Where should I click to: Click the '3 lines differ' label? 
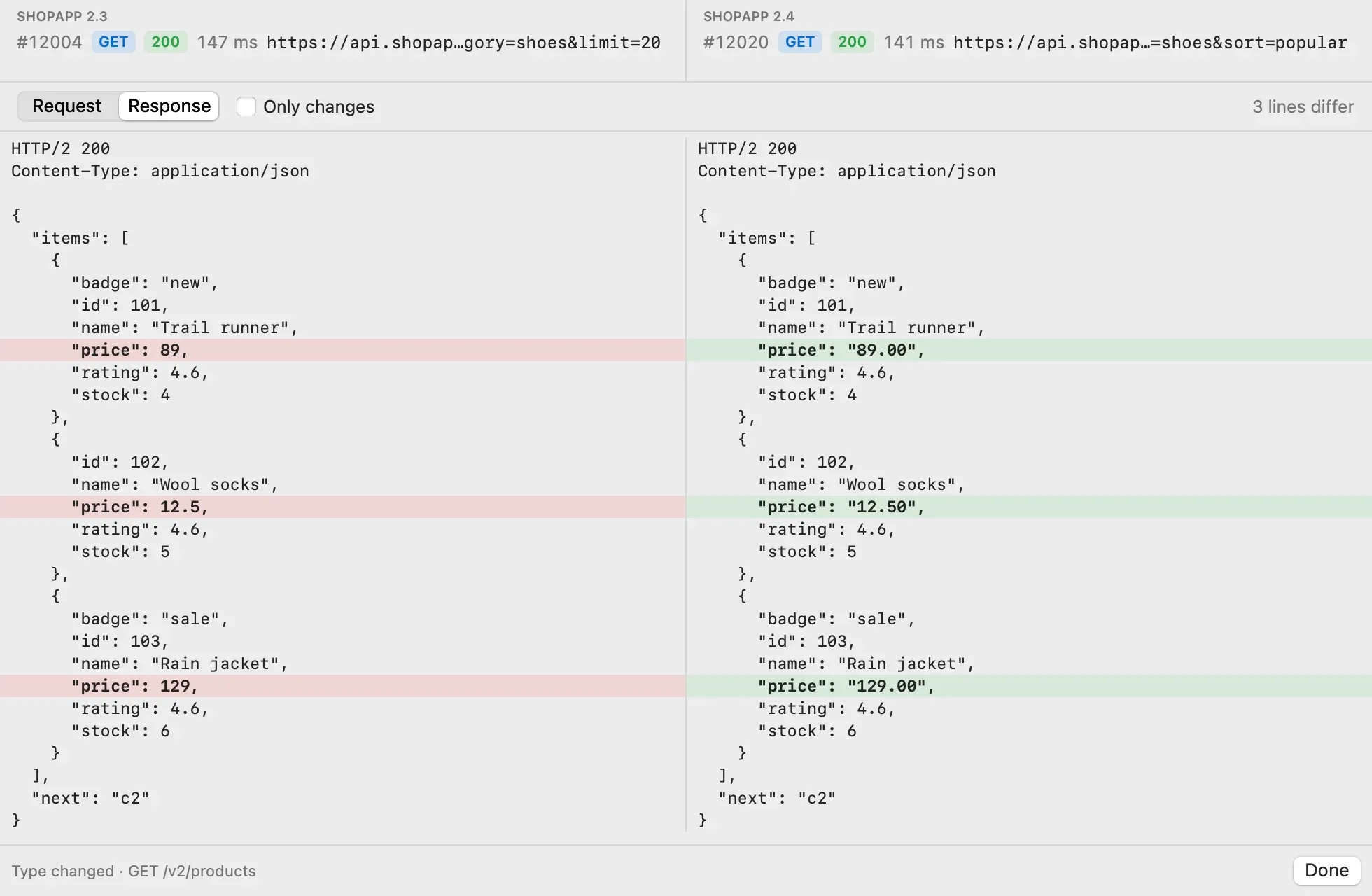pyautogui.click(x=1303, y=106)
